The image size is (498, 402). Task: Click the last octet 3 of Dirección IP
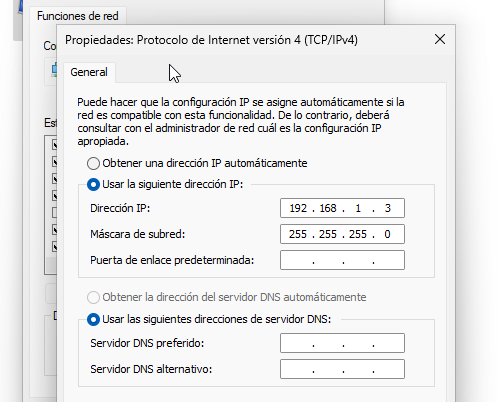388,208
